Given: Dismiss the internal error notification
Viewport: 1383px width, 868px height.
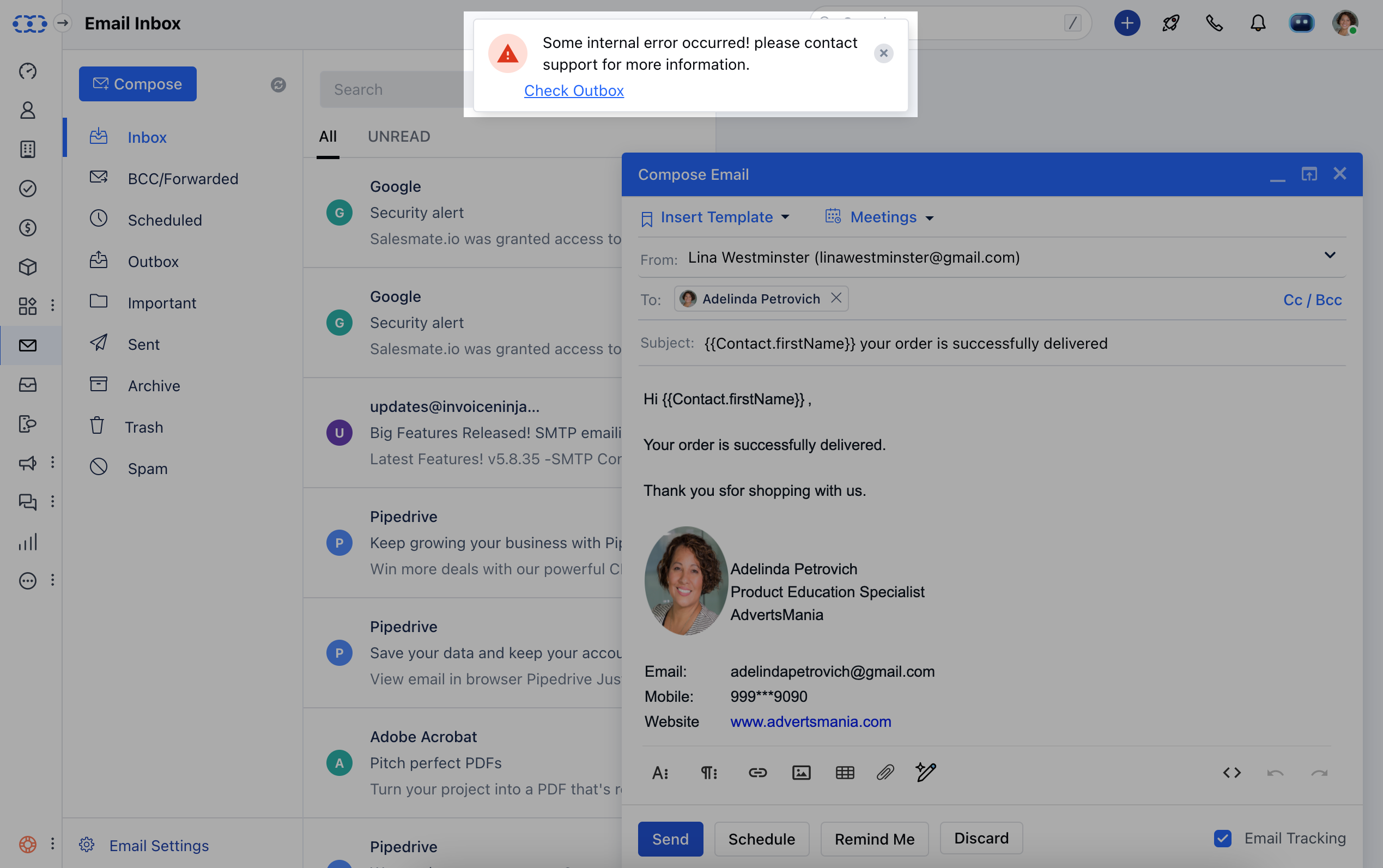Looking at the screenshot, I should click(x=883, y=53).
